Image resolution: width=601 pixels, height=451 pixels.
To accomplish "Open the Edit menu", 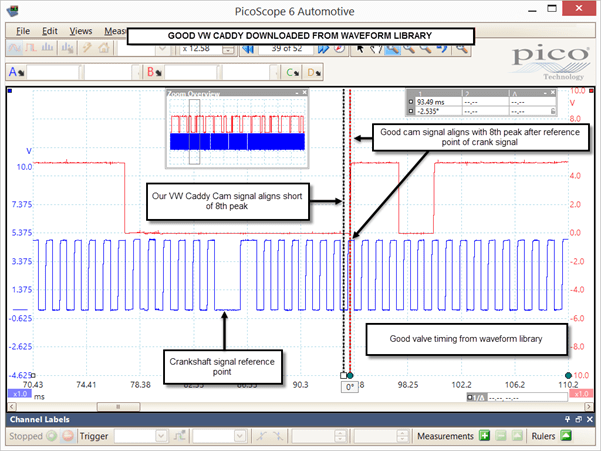I will pos(50,31).
